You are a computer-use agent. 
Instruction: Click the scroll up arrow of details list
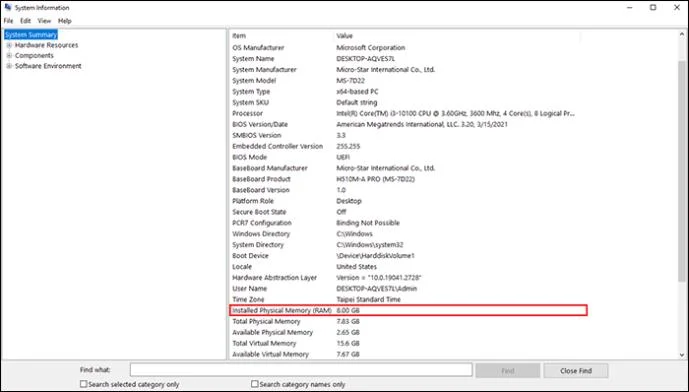click(x=682, y=34)
